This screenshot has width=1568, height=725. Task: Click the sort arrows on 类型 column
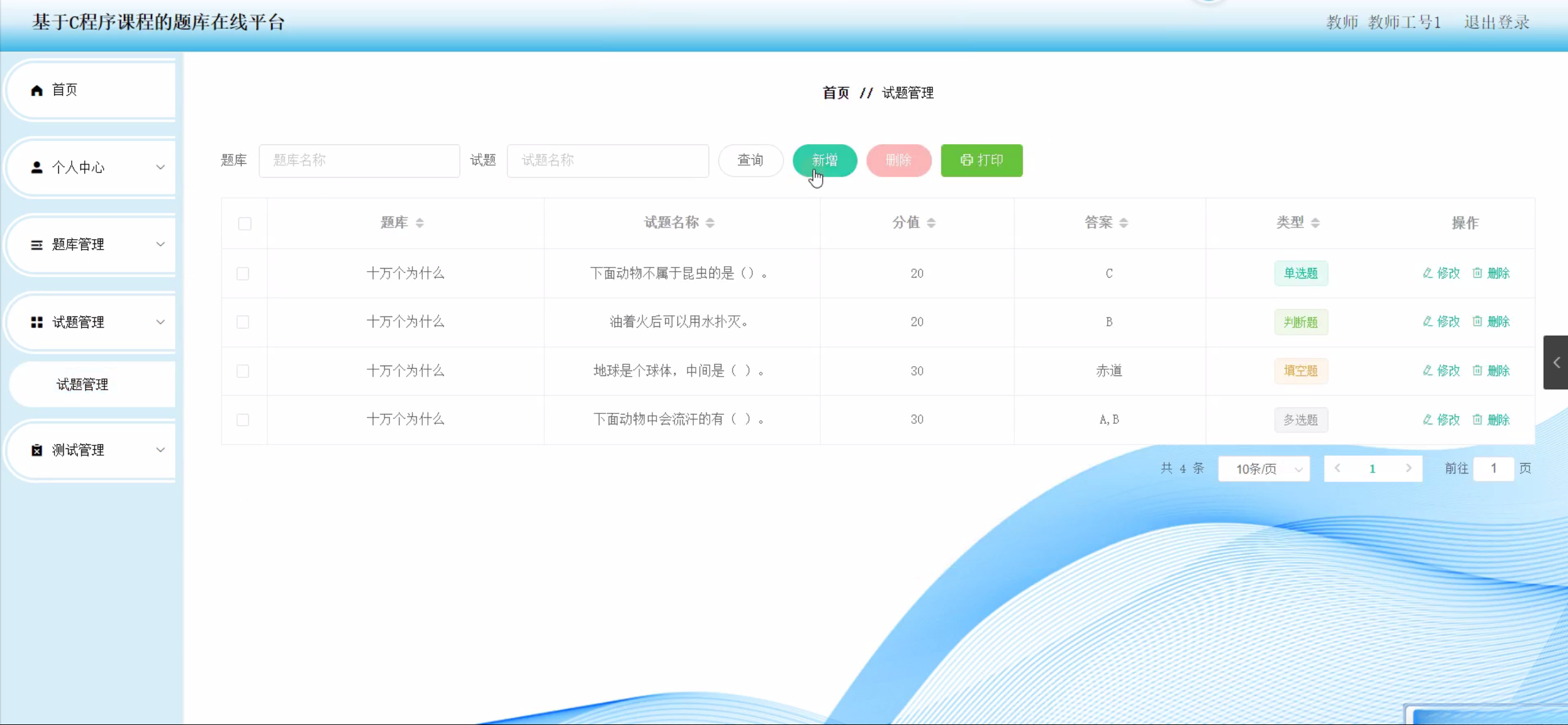[1315, 223]
